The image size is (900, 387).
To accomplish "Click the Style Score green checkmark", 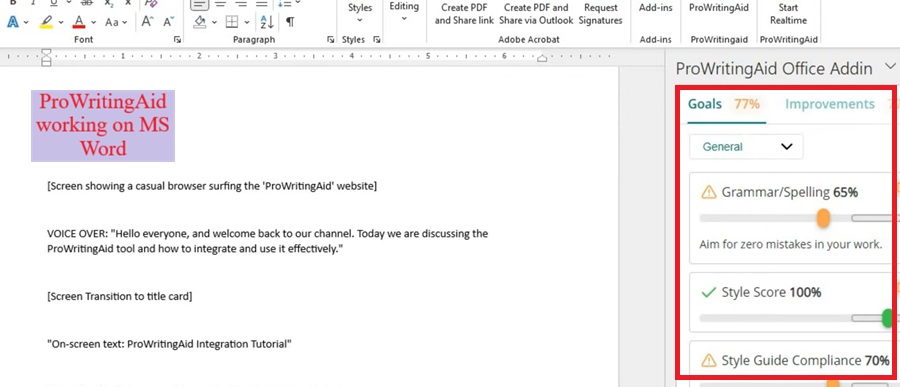I will click(x=709, y=293).
